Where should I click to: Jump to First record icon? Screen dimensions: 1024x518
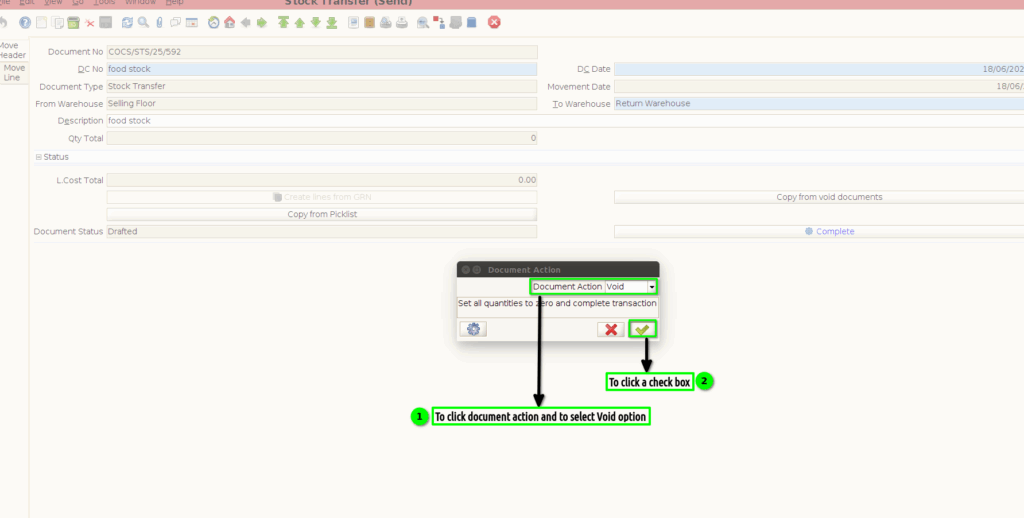click(x=283, y=23)
